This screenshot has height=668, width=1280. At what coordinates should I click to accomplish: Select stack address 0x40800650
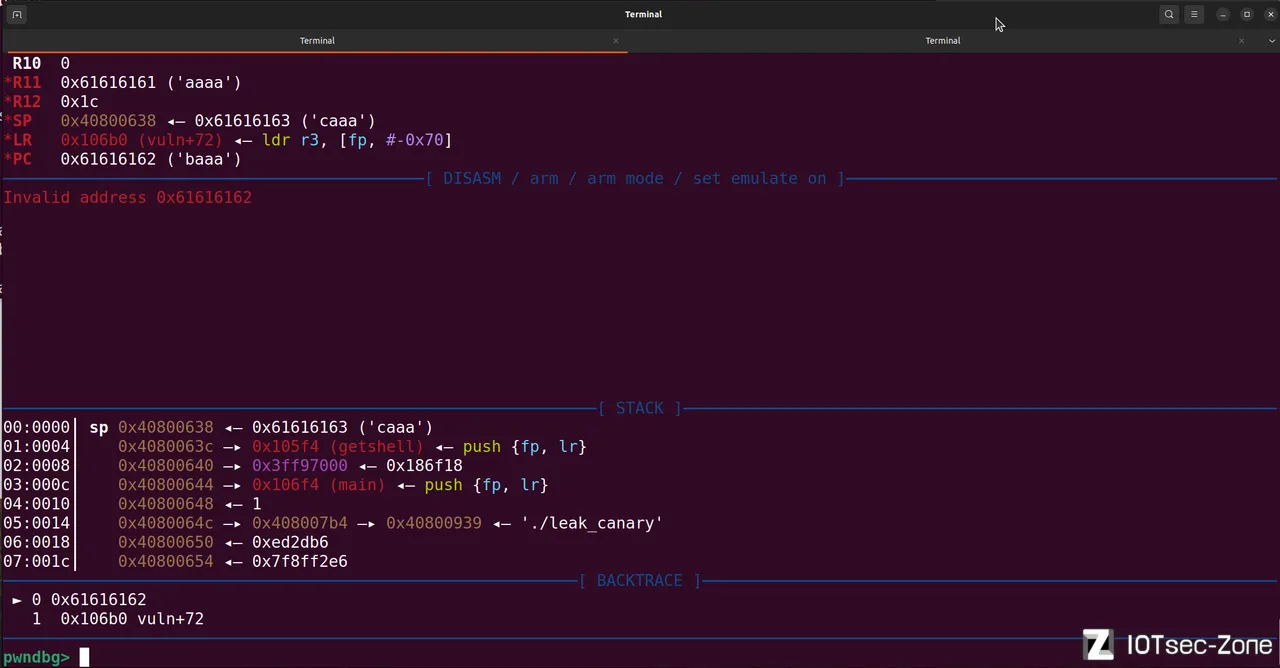coord(166,542)
